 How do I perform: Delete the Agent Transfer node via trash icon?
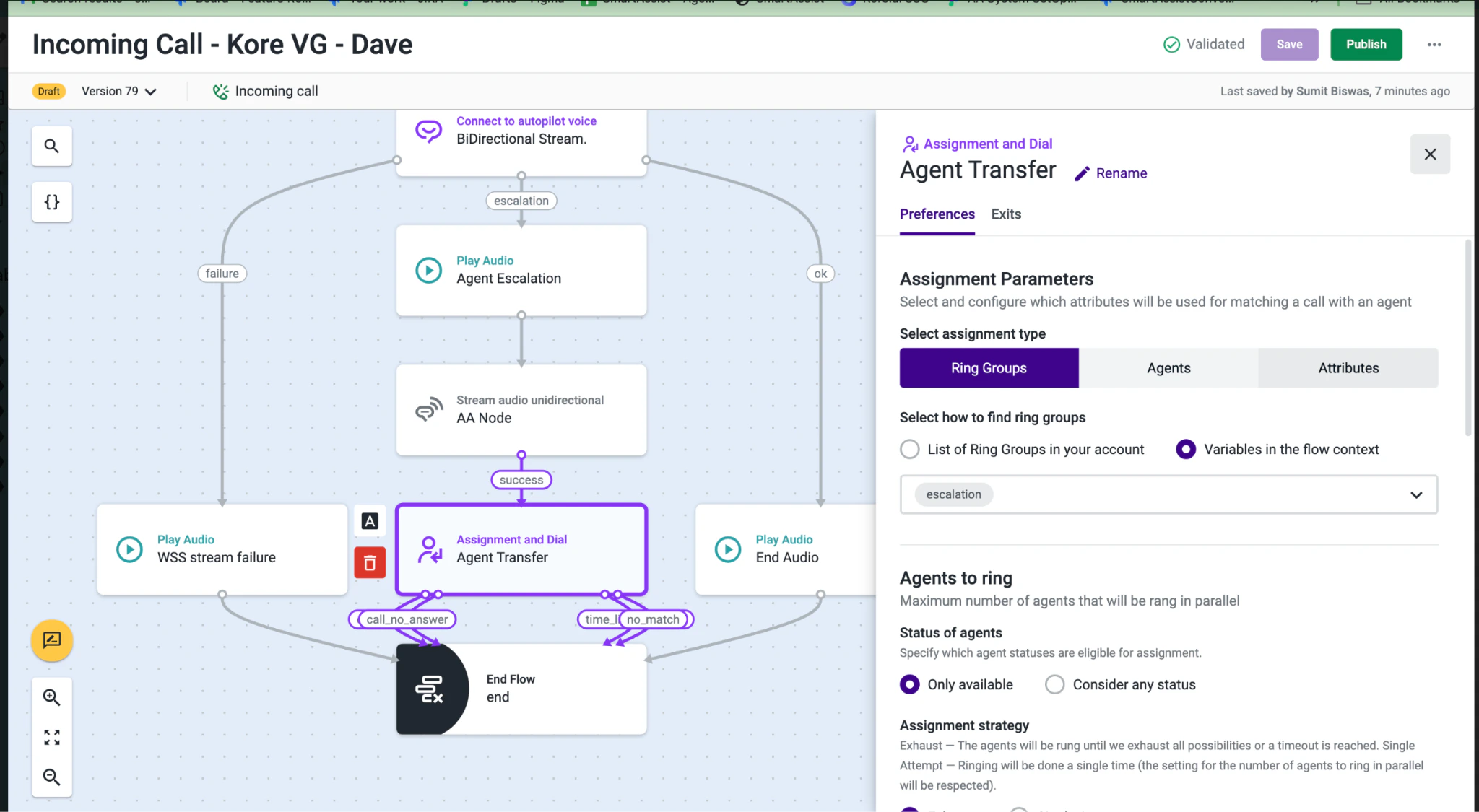(x=369, y=563)
